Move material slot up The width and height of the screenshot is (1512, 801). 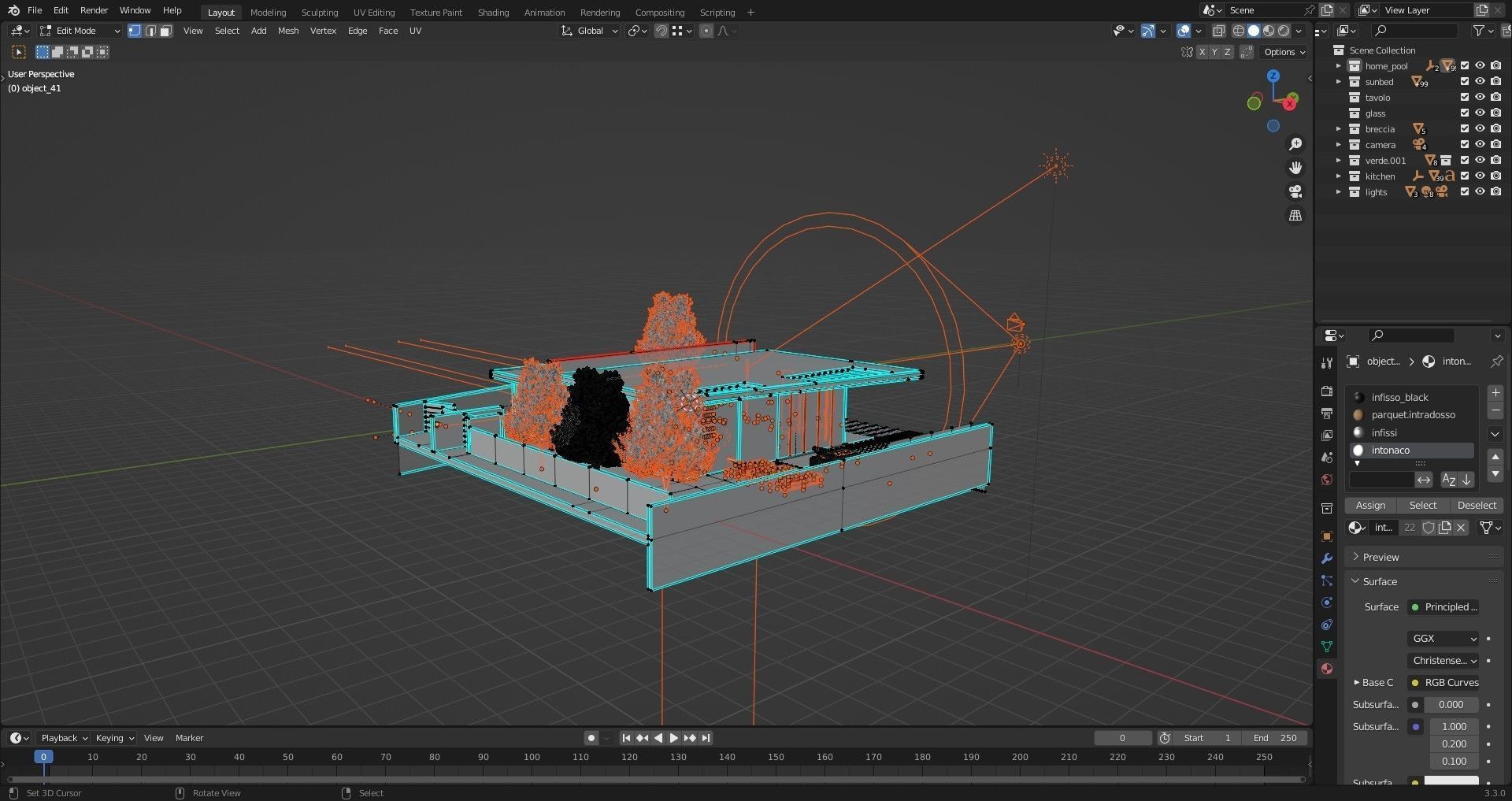coord(1495,457)
